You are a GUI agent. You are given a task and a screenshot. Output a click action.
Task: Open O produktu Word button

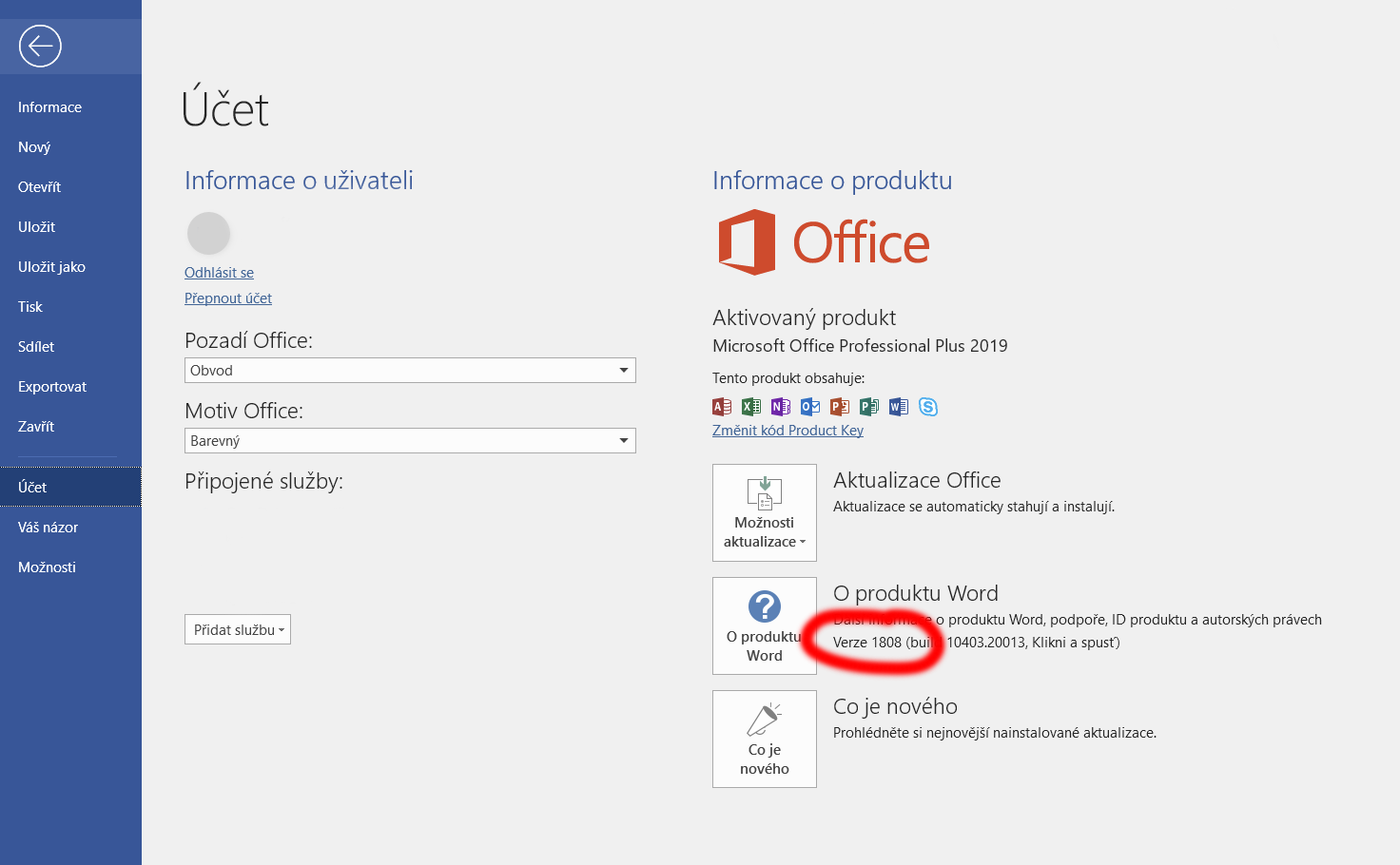pos(765,625)
